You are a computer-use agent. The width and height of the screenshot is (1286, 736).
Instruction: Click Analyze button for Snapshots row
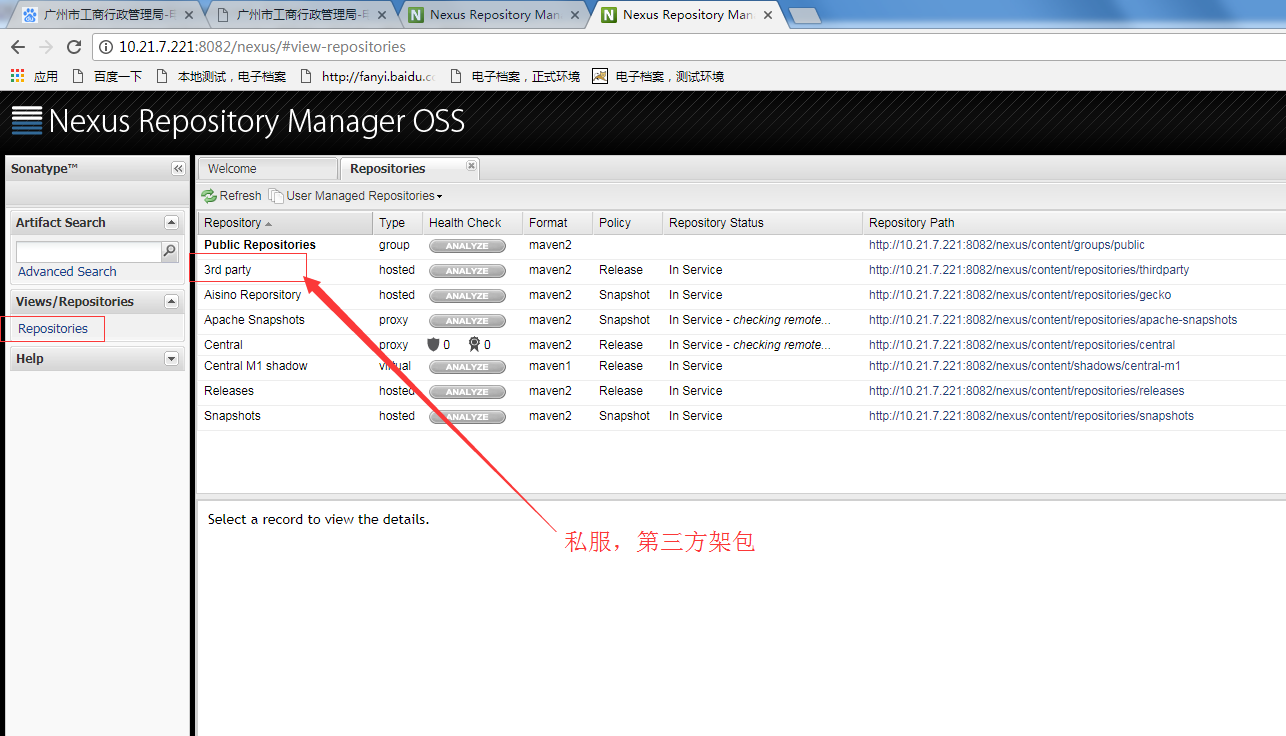467,416
